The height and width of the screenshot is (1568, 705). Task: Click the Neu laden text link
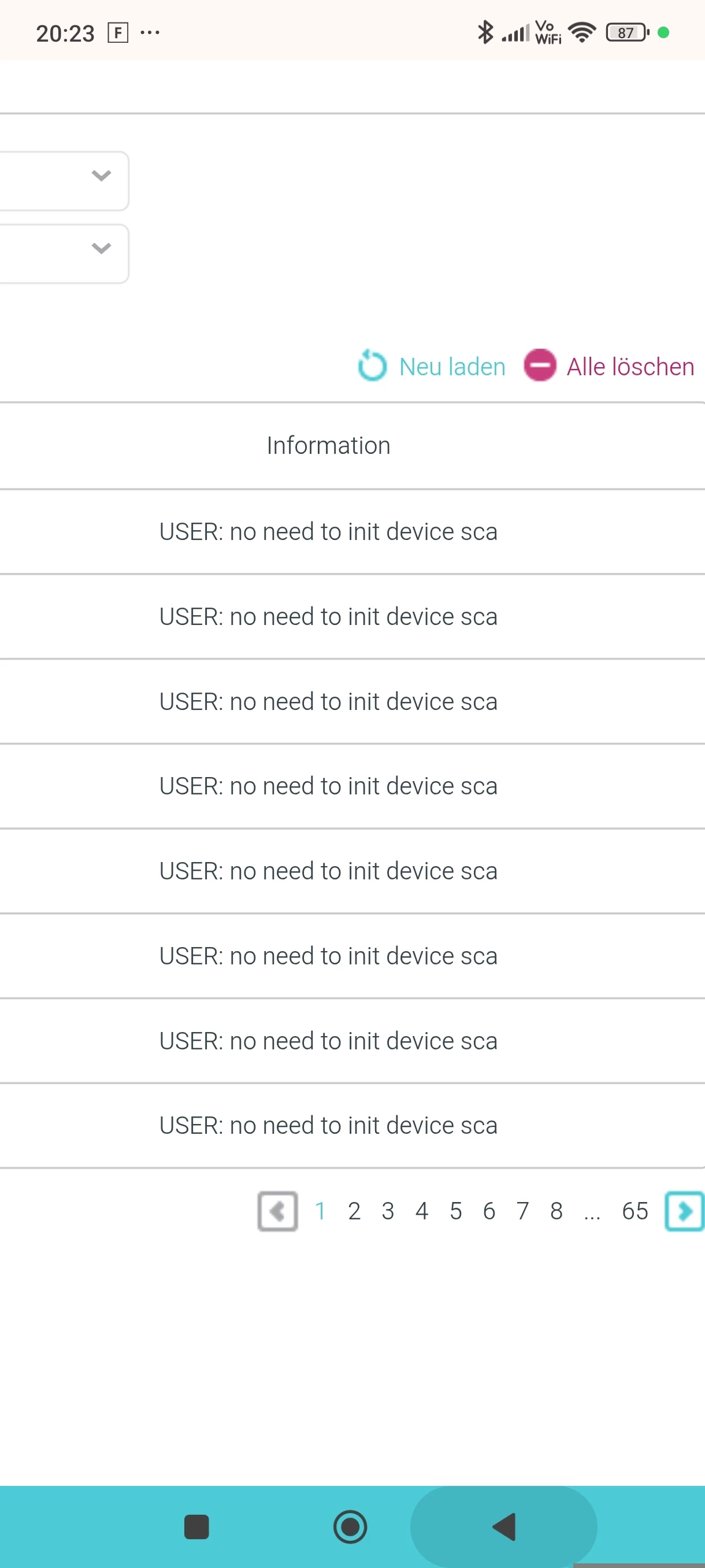point(452,367)
